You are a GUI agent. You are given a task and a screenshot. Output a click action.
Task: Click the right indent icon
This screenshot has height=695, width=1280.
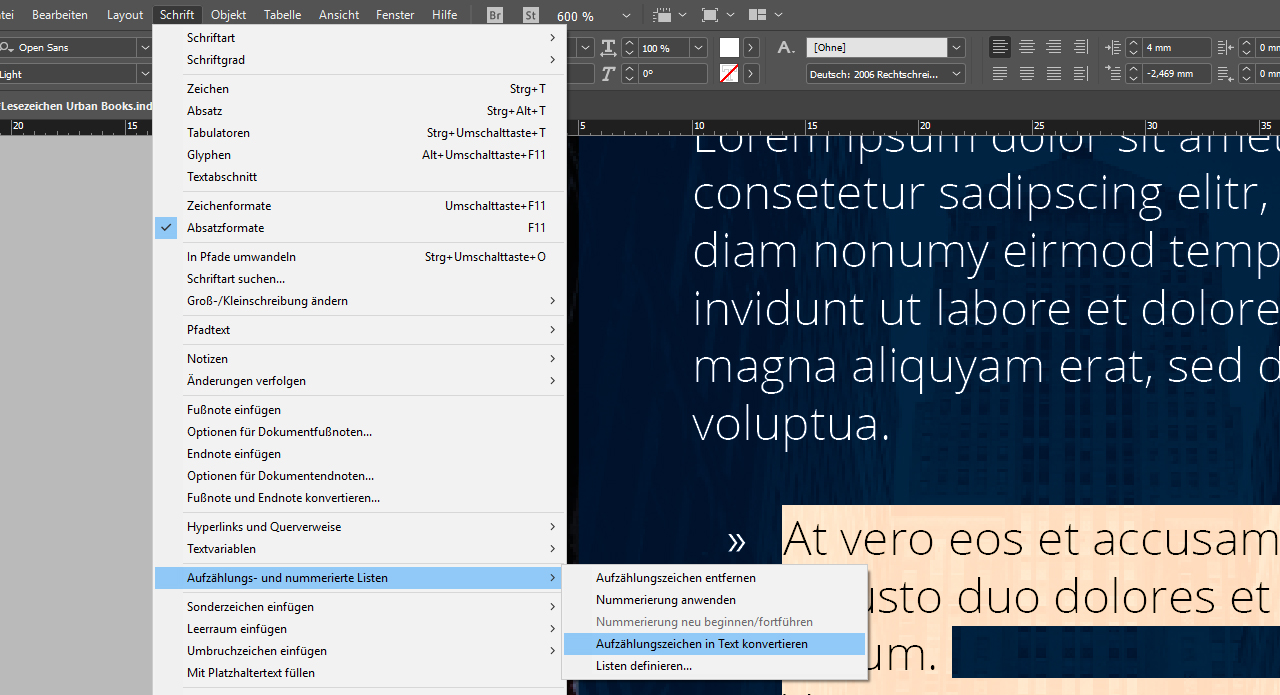[x=1227, y=47]
